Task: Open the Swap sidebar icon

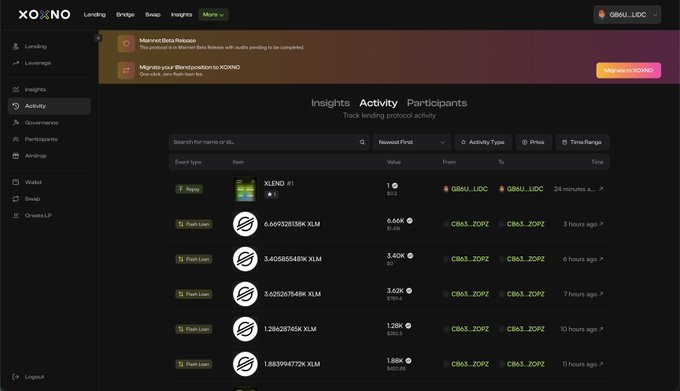Action: 16,199
